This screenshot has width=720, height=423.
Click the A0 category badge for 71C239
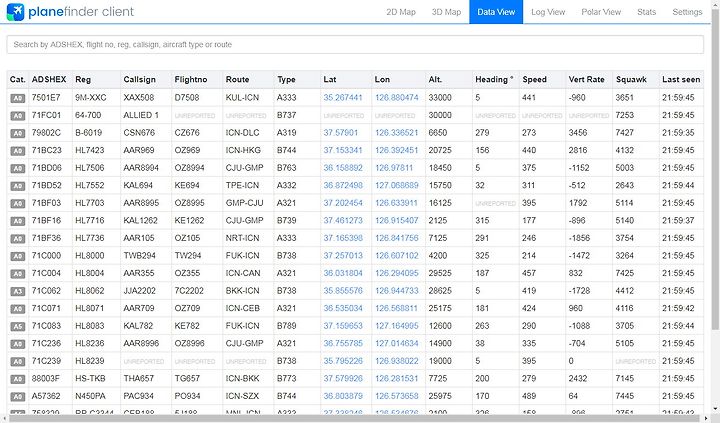tap(17, 361)
